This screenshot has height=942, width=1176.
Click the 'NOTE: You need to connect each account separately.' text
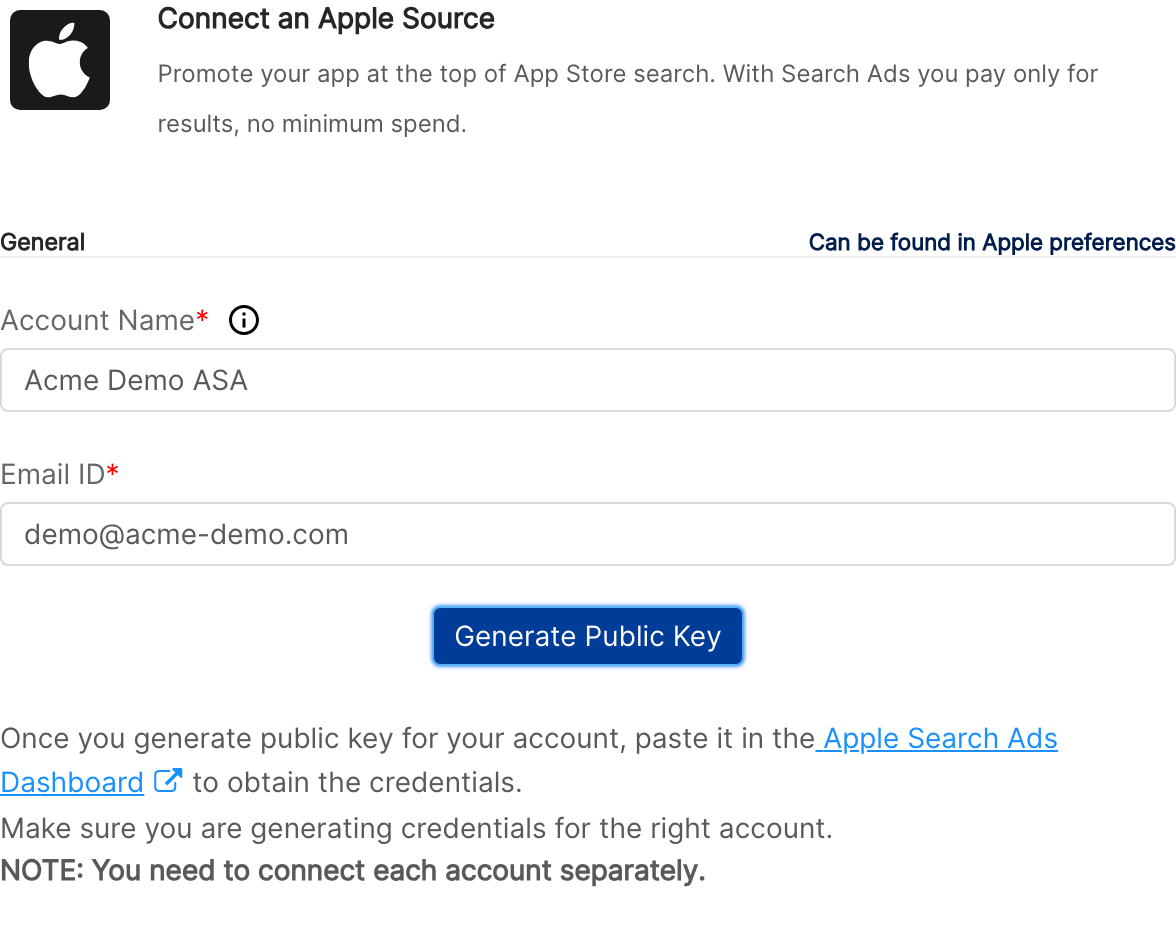353,871
